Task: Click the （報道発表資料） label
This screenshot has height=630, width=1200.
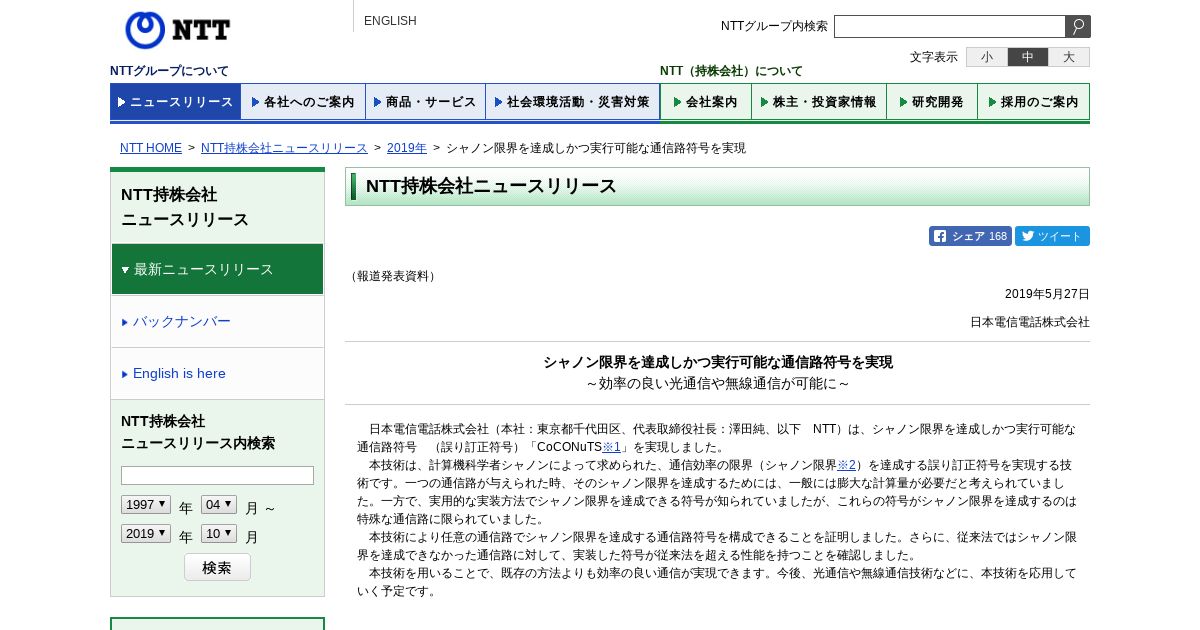Action: tap(392, 276)
